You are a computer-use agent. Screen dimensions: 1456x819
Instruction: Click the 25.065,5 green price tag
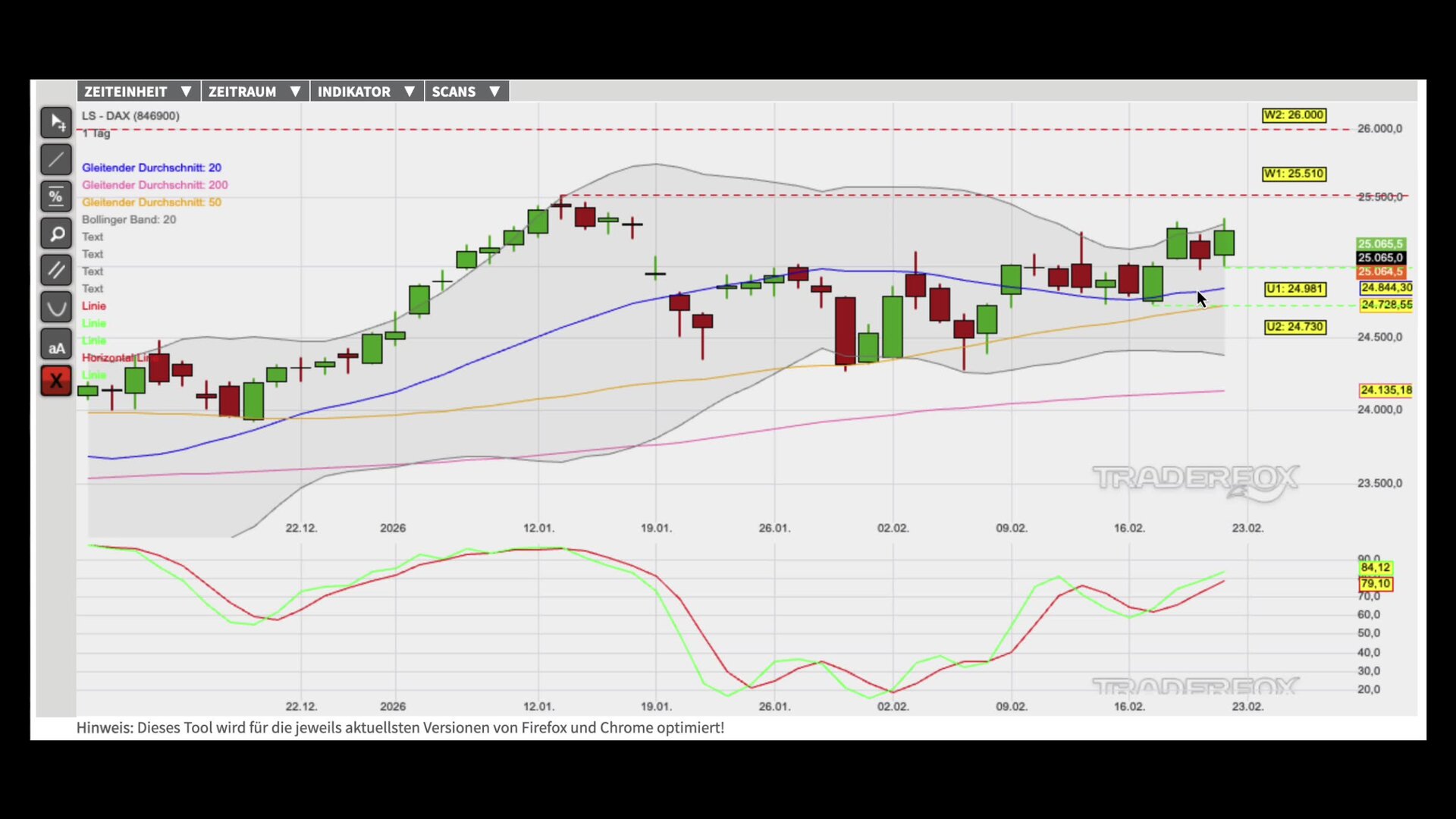[1380, 244]
